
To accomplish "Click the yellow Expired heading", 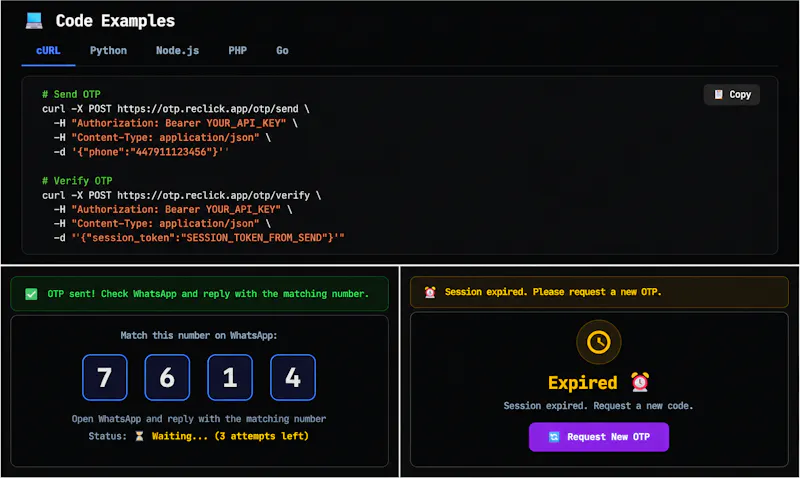I will [x=583, y=383].
